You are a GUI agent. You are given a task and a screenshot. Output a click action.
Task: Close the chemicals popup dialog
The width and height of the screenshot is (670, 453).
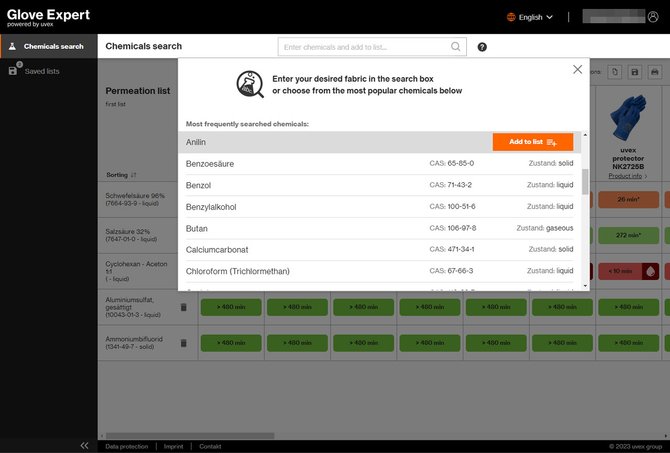point(577,69)
